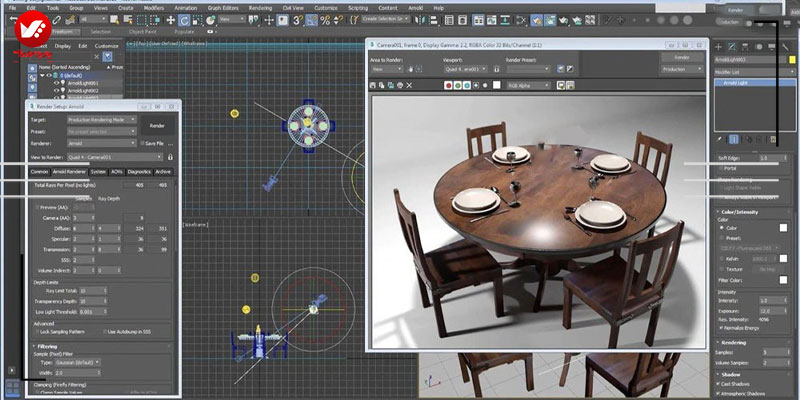Image resolution: width=800 pixels, height=400 pixels.
Task: Open the Renderer dropdown showing Arnold
Action: point(102,144)
